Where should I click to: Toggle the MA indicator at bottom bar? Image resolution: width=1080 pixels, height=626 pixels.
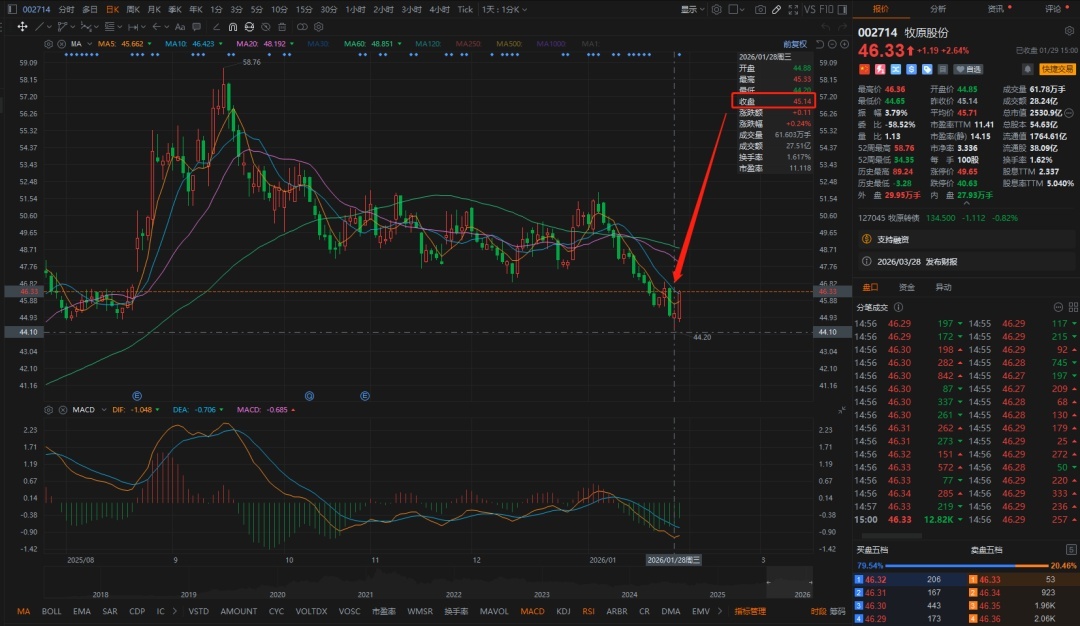point(24,611)
